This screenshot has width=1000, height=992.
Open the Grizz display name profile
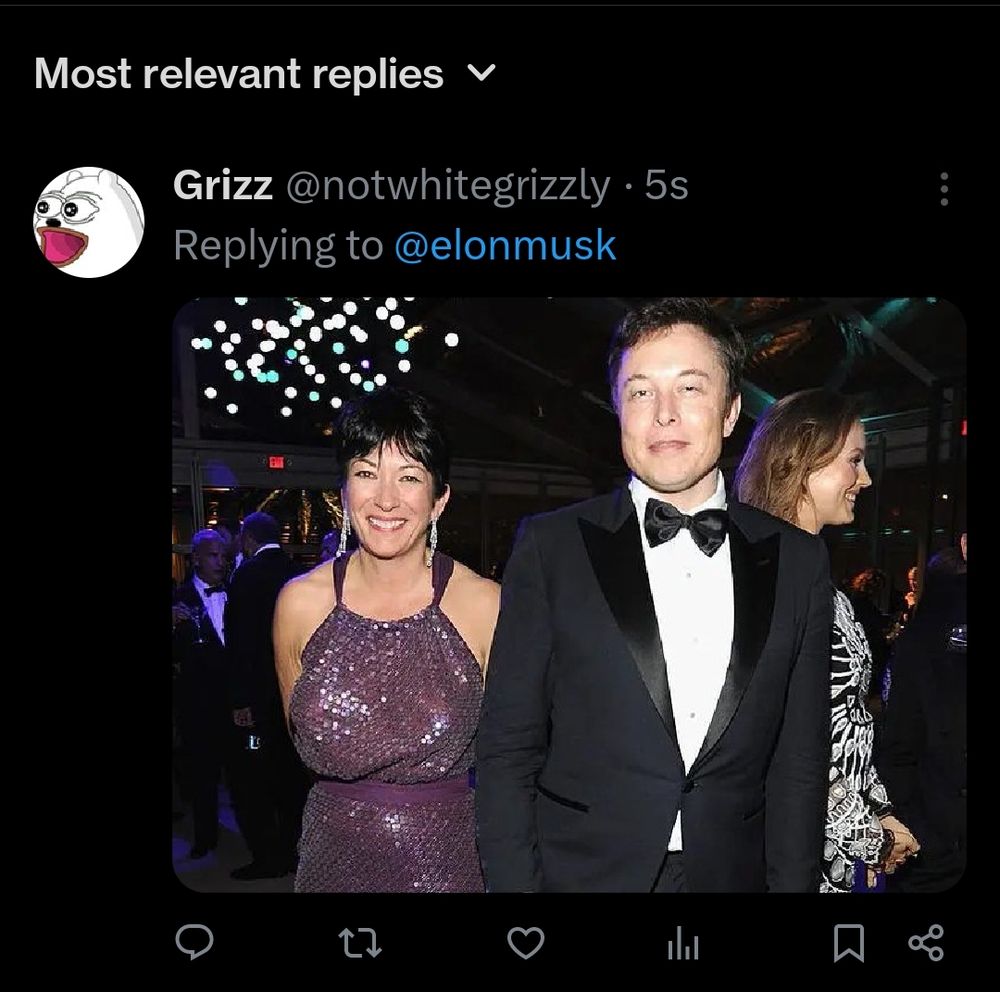[223, 185]
